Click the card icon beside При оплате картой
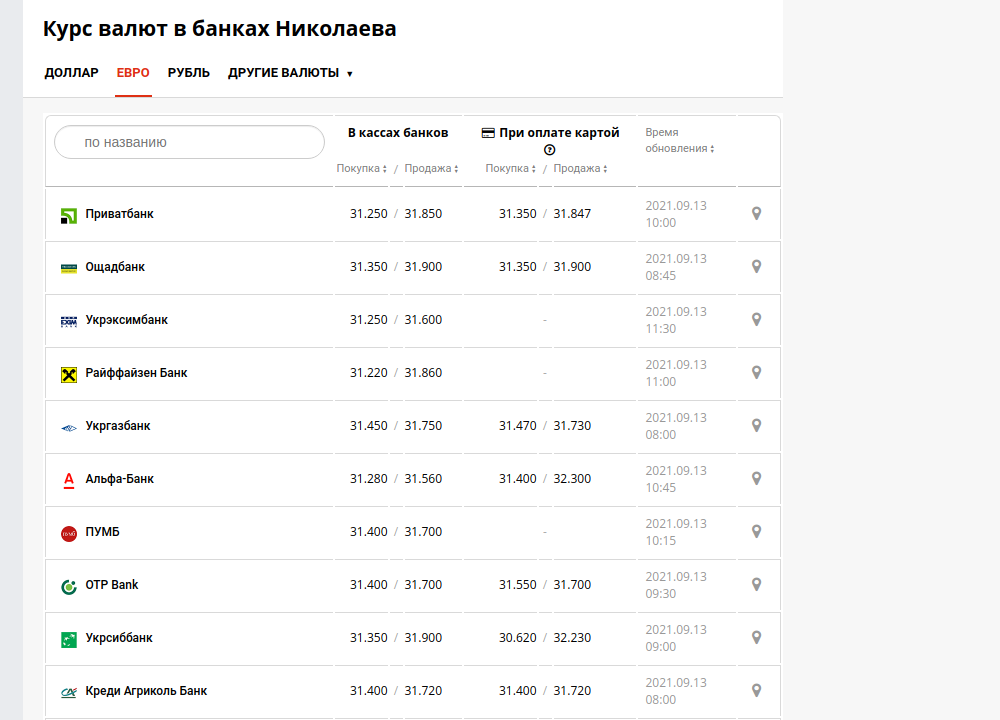Viewport: 1000px width, 720px height. (488, 133)
